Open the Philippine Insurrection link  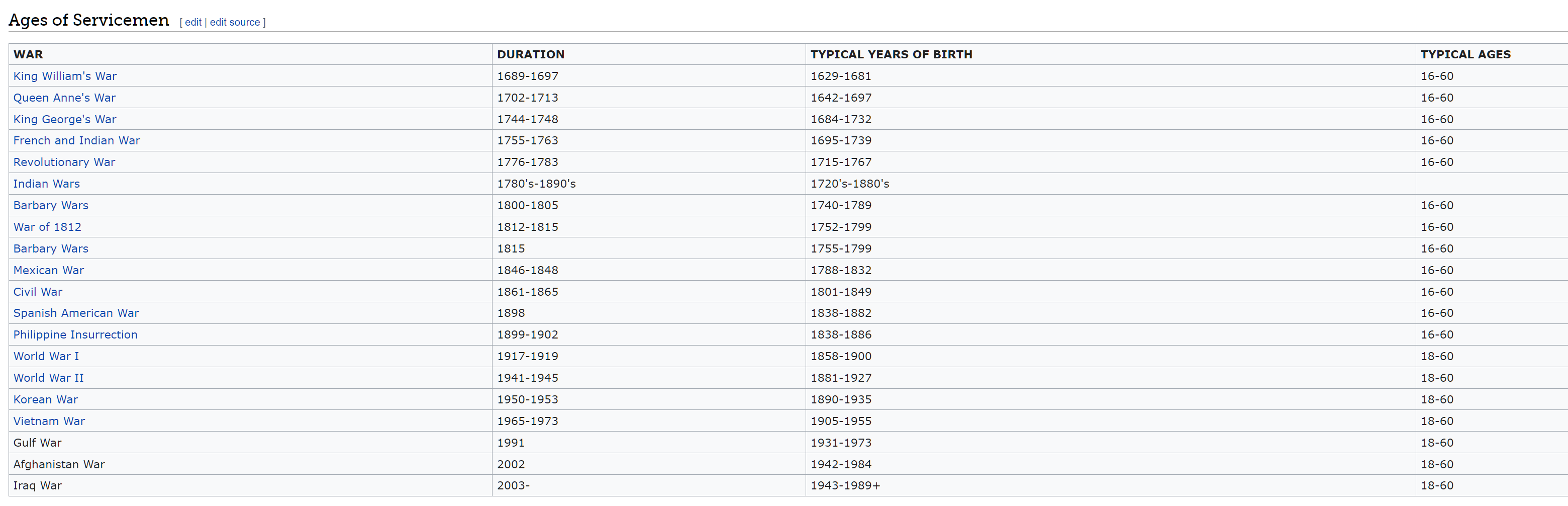coord(75,335)
